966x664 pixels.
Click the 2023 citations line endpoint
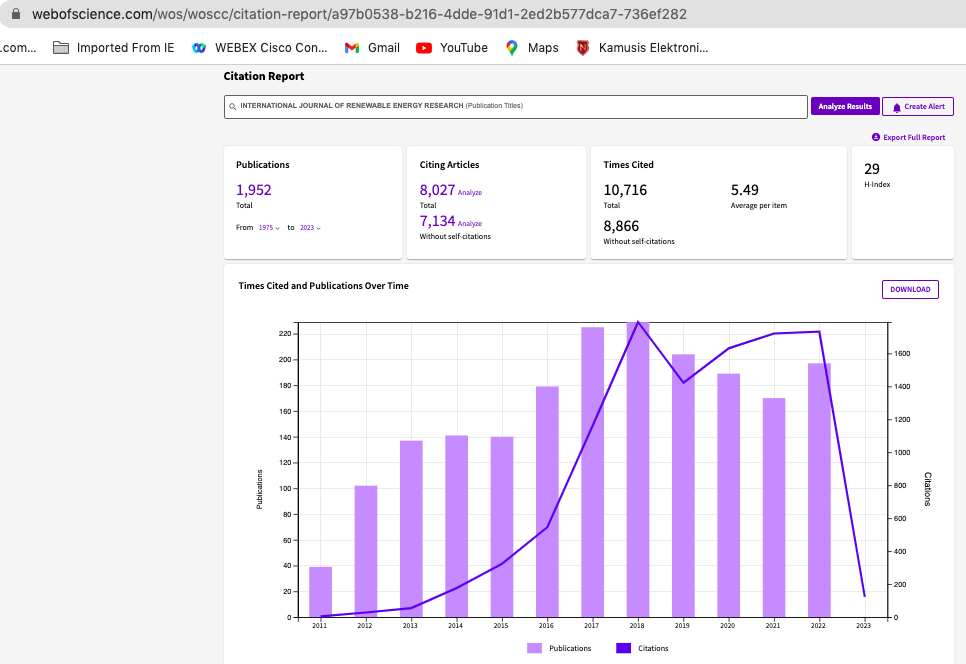pos(864,596)
